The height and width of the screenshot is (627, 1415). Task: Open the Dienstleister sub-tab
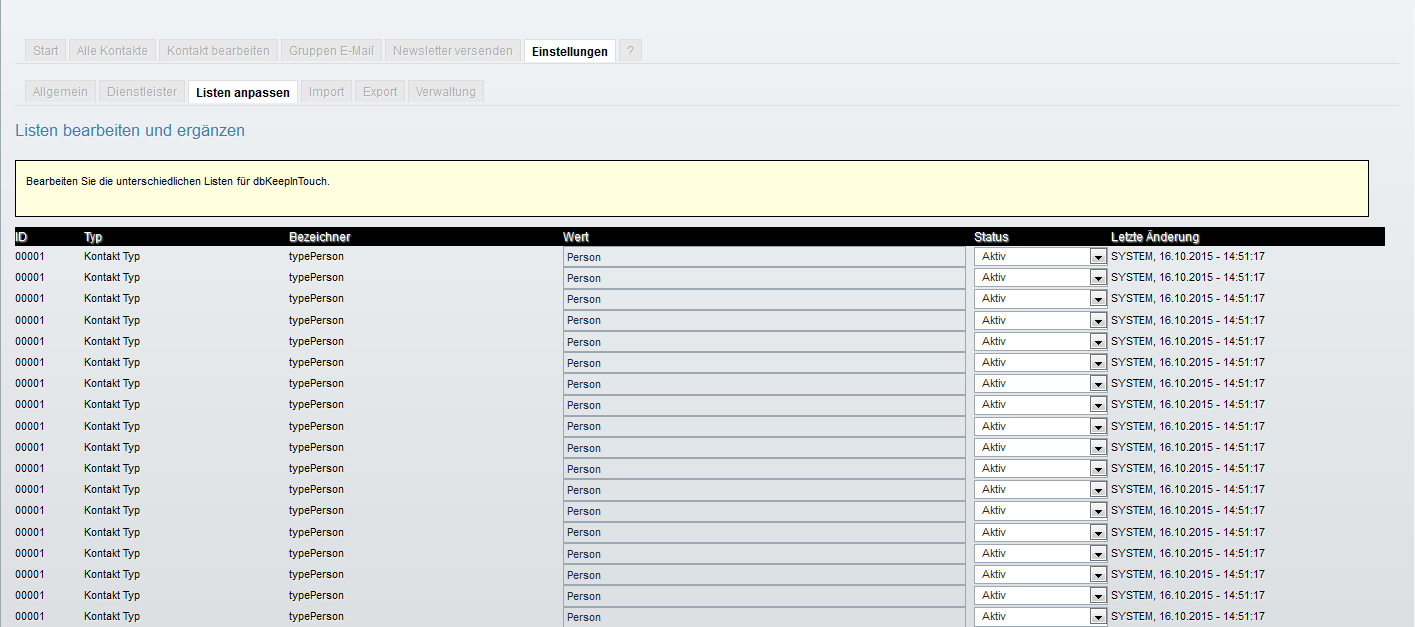pos(141,92)
